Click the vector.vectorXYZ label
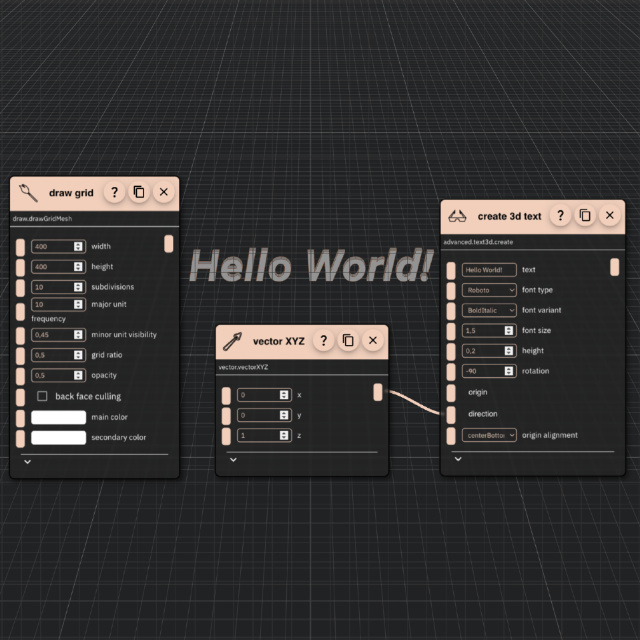 [243, 367]
